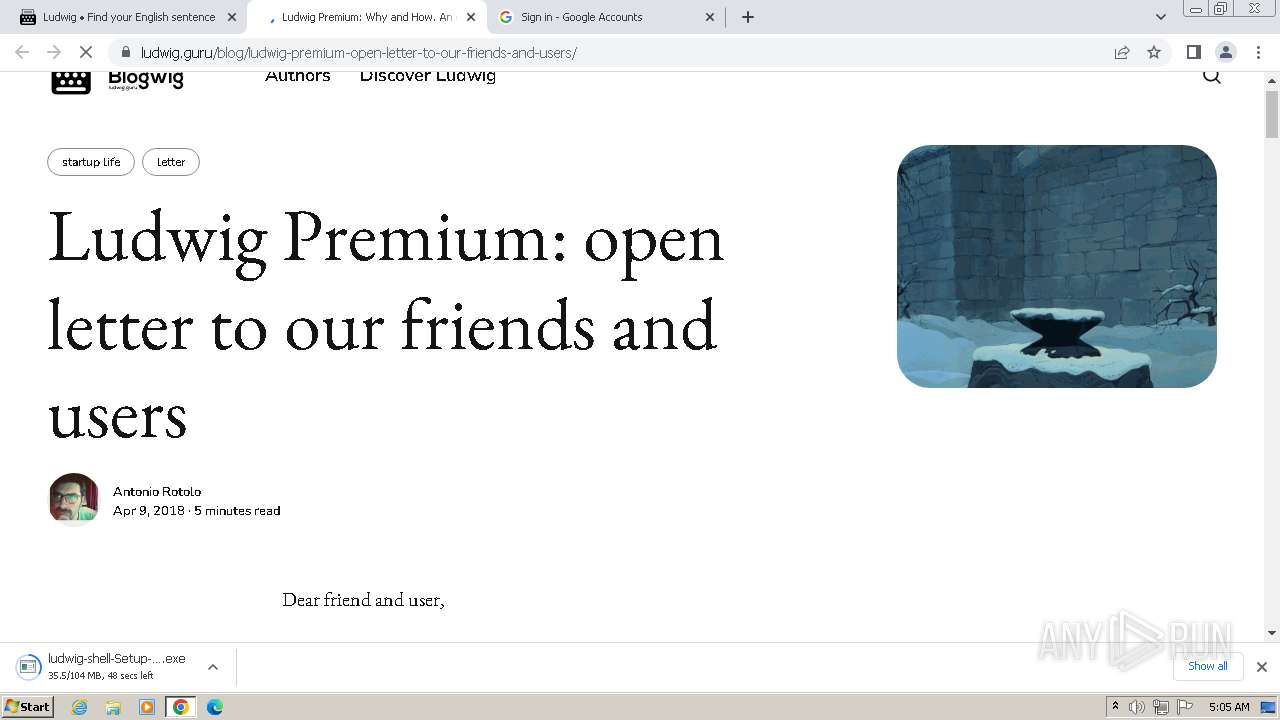Search the blog with the magnifier icon
This screenshot has height=720, width=1280.
(x=1212, y=76)
